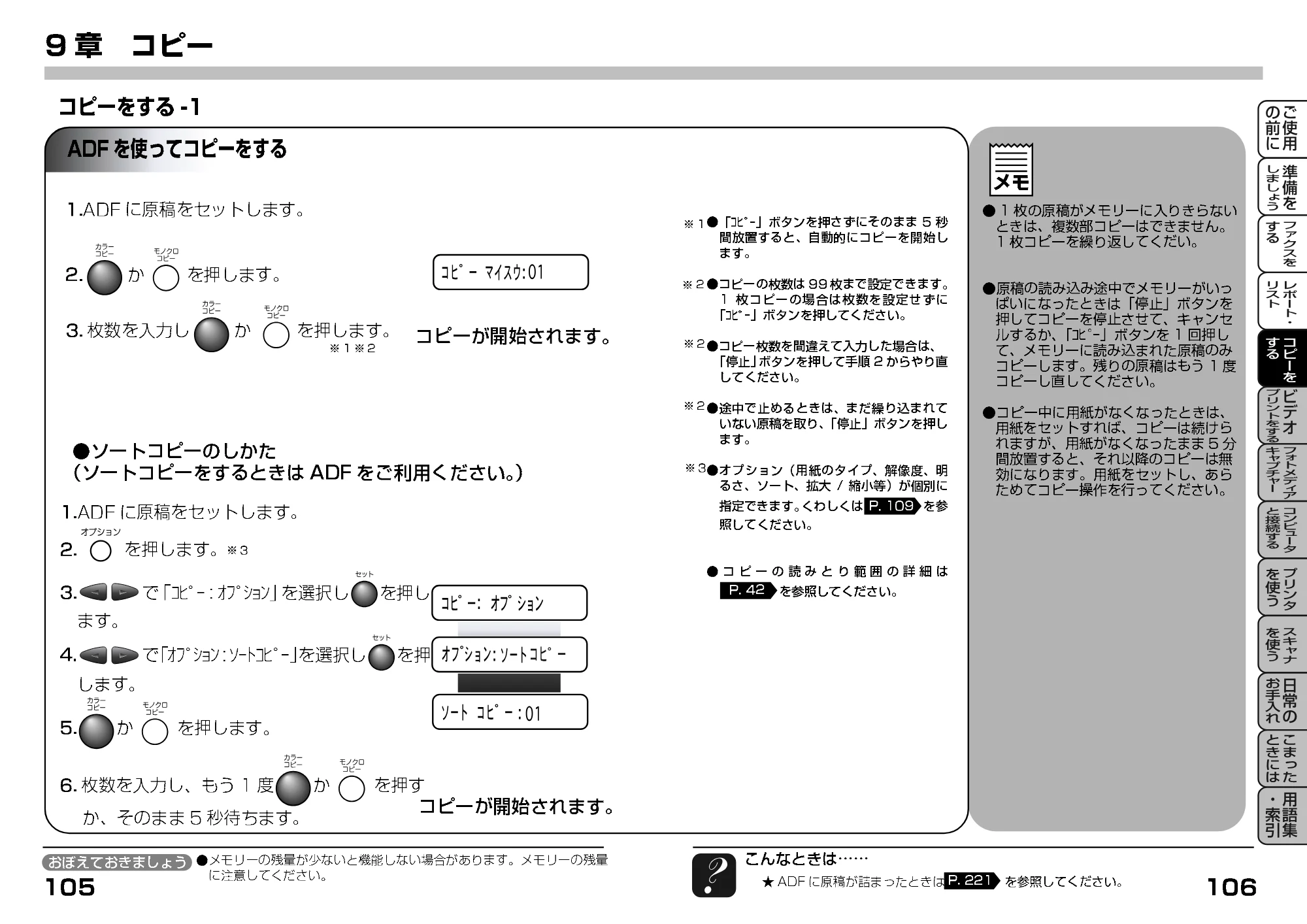Open the プリンタを使う side tab

(1282, 587)
